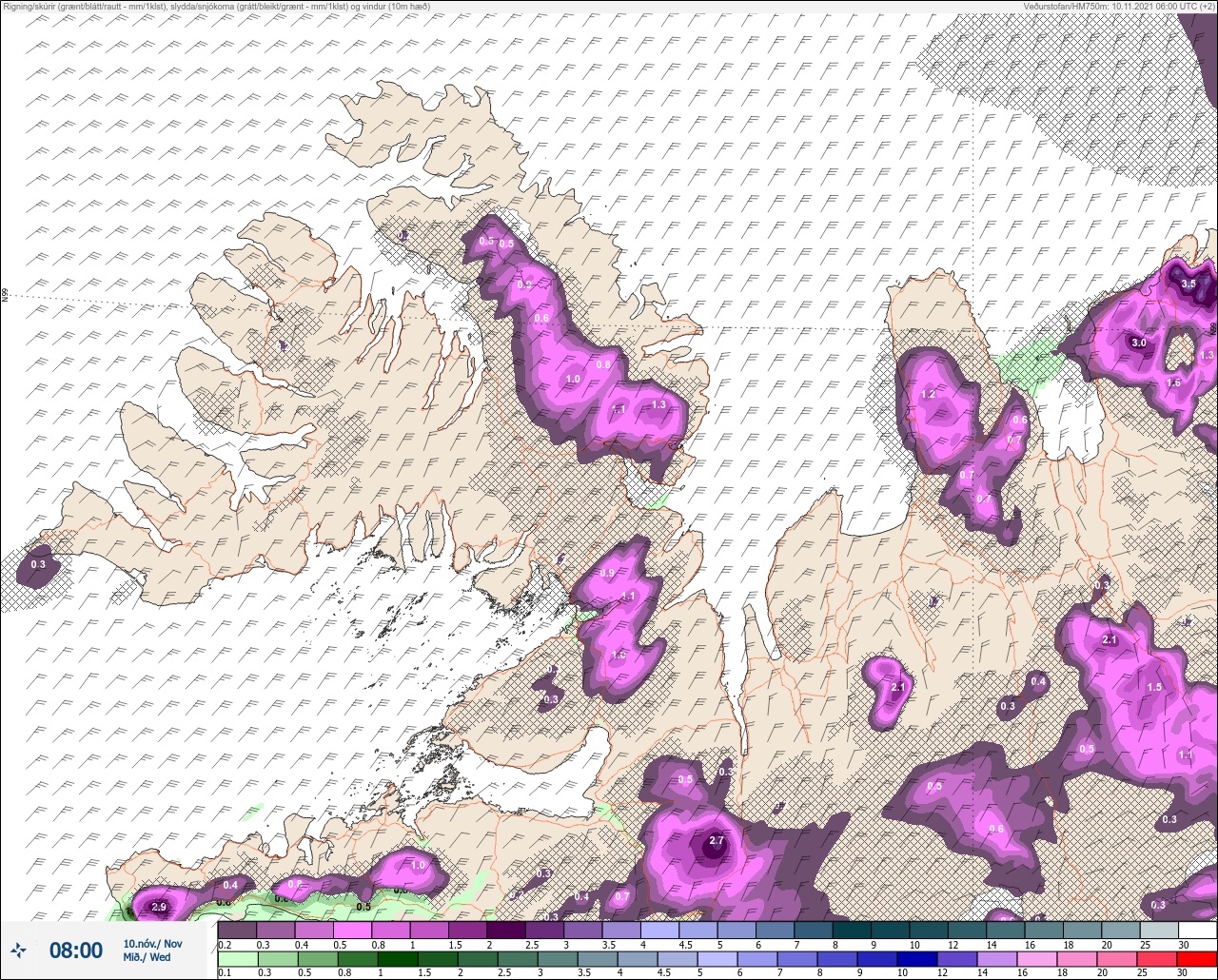Viewport: 1218px width, 980px height.
Task: Click the 30 label under the upper legend row
Action: (x=1183, y=945)
